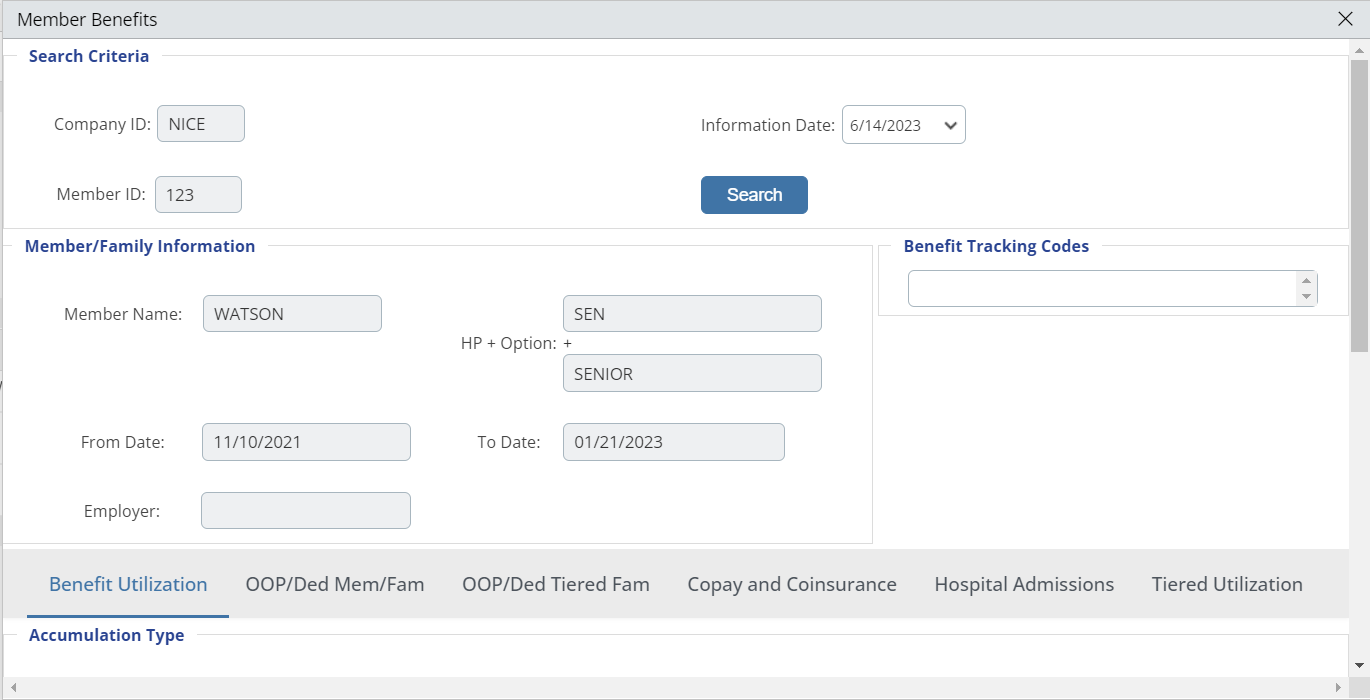Switch to the Benefit Utilization tab
The height and width of the screenshot is (700, 1370).
coord(128,585)
